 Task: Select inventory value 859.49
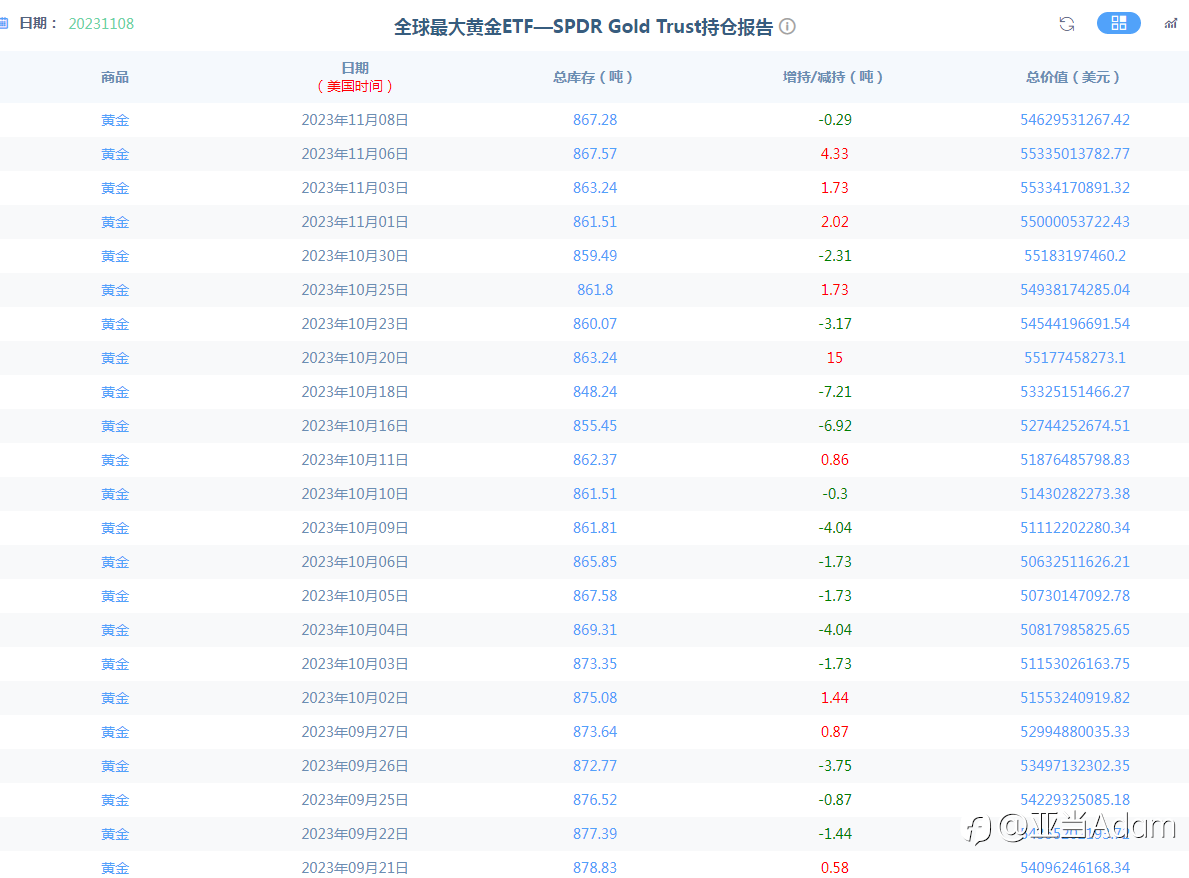(594, 256)
